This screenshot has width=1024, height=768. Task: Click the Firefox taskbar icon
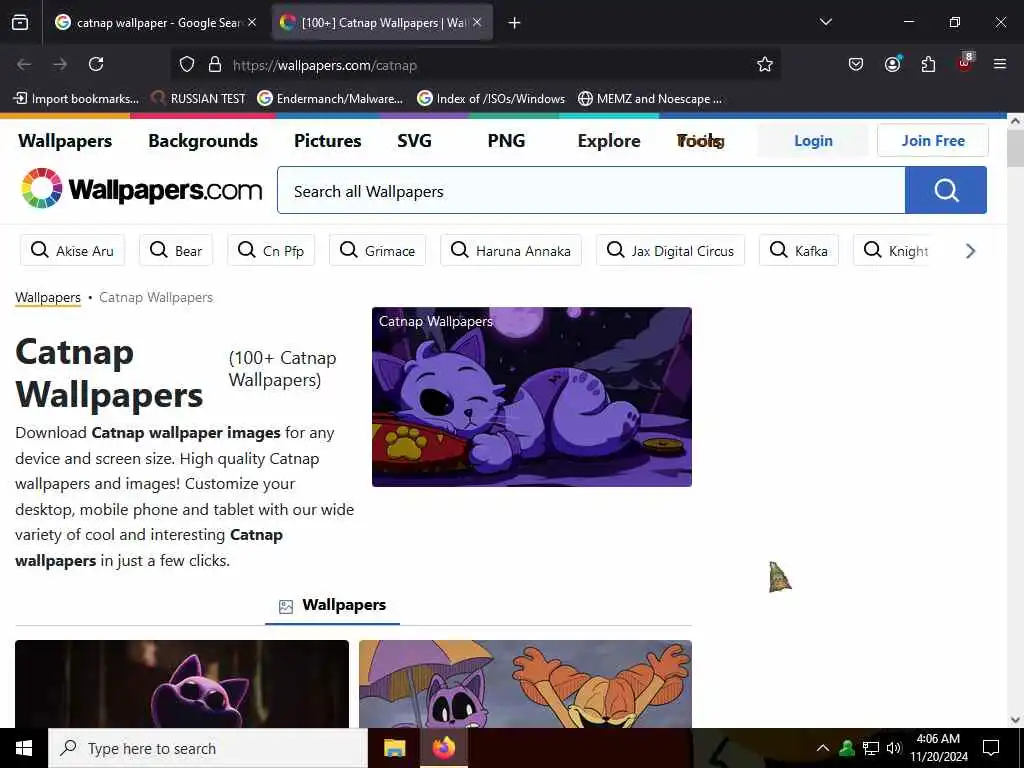443,748
